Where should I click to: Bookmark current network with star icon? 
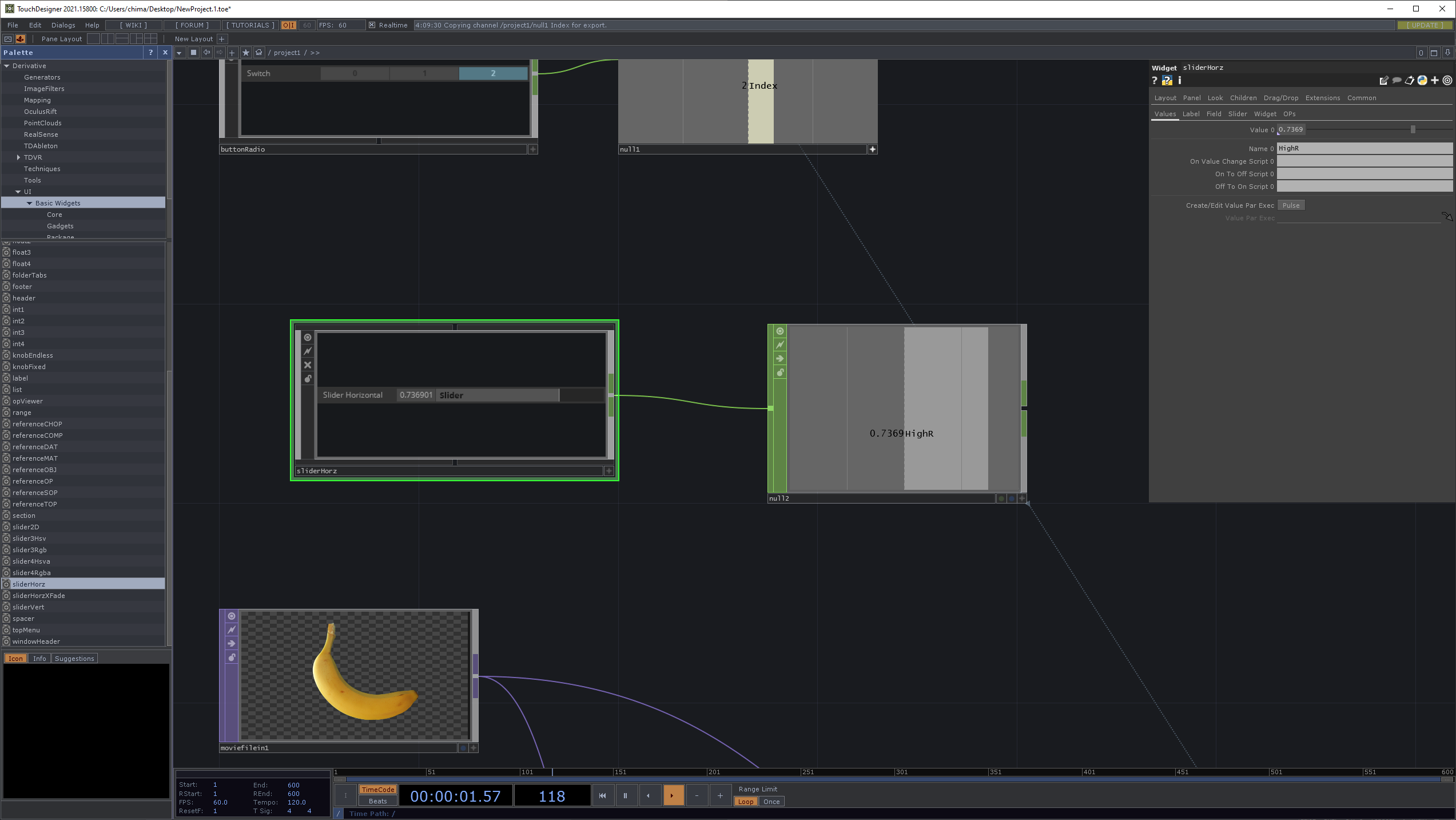(246, 53)
